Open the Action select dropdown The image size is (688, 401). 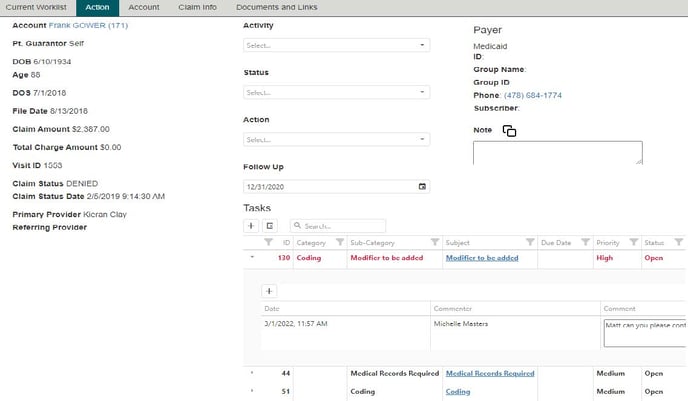coord(337,139)
